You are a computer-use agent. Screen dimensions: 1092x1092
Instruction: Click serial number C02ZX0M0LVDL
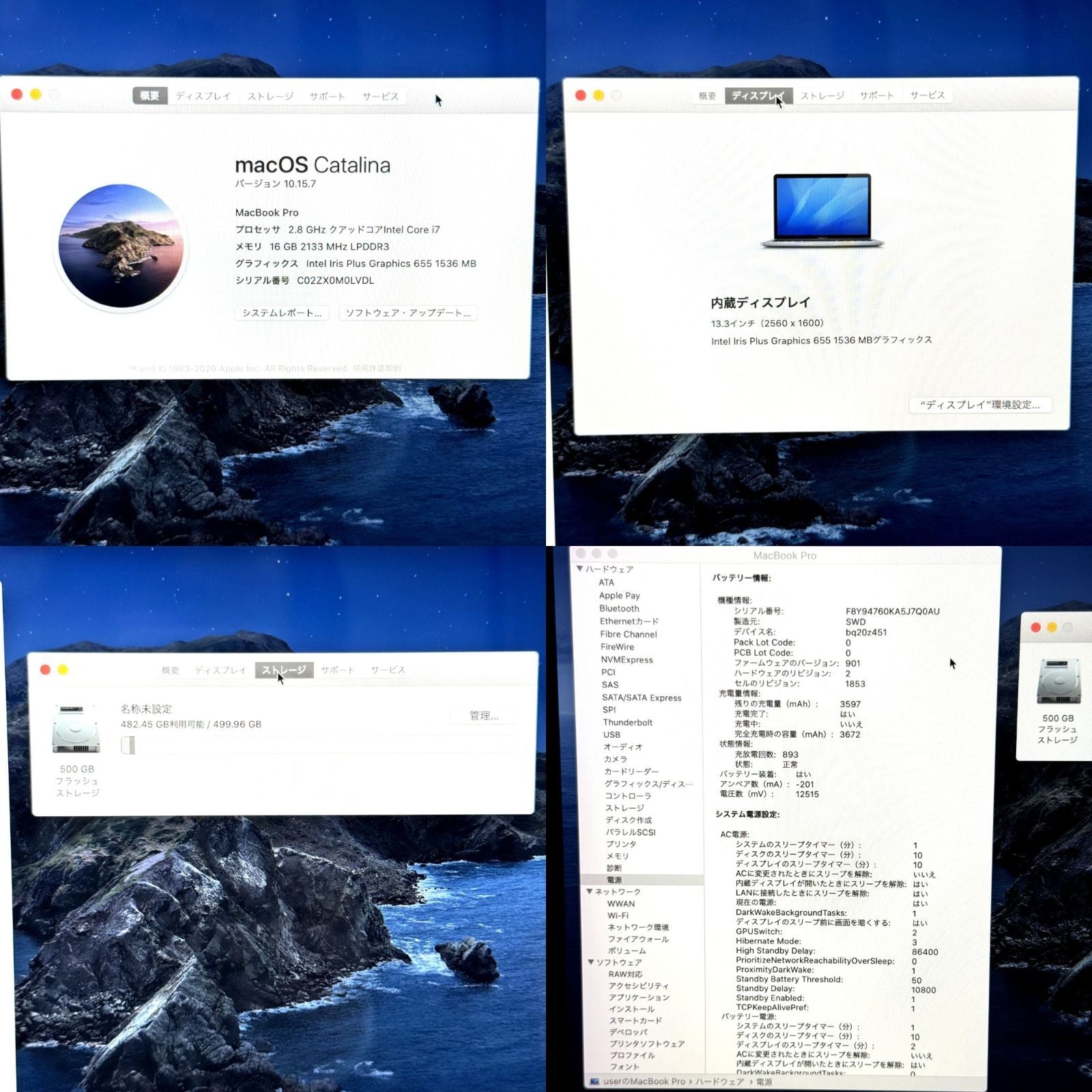pos(335,281)
